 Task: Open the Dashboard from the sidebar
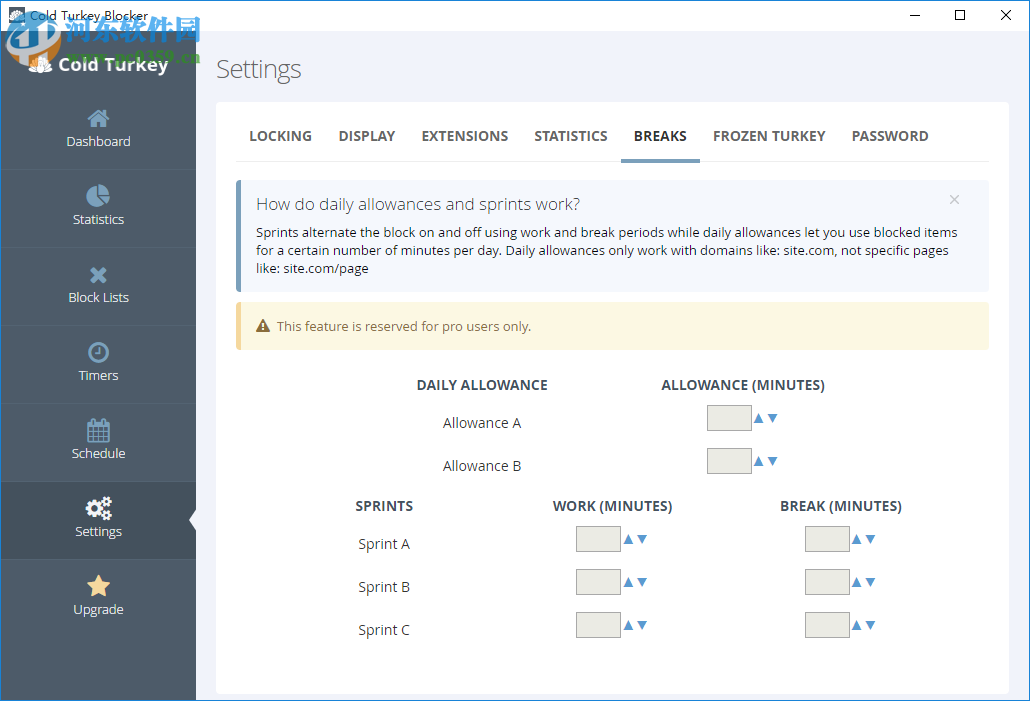[x=98, y=130]
